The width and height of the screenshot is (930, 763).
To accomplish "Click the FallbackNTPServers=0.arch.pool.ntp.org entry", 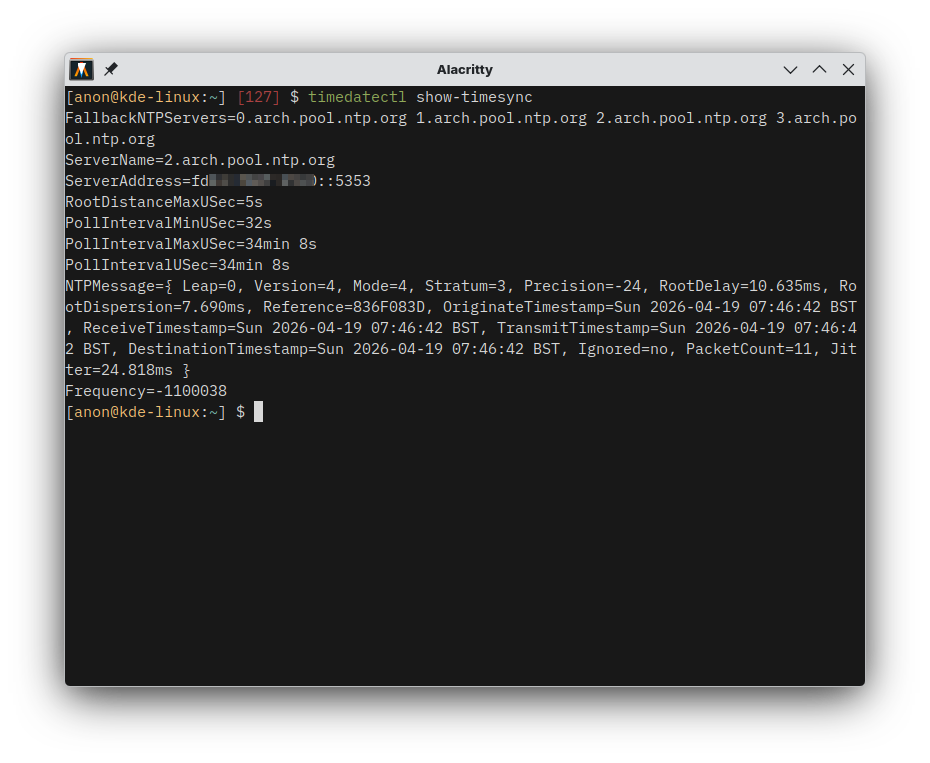I will (236, 119).
